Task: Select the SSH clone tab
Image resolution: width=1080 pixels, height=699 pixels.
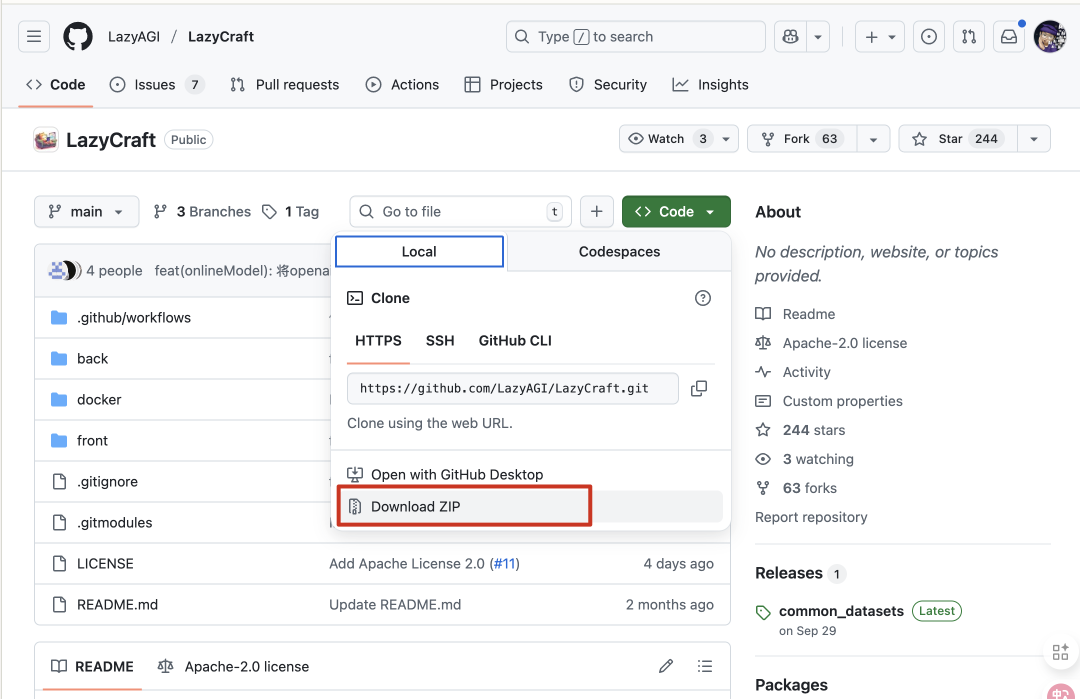Action: [x=440, y=341]
